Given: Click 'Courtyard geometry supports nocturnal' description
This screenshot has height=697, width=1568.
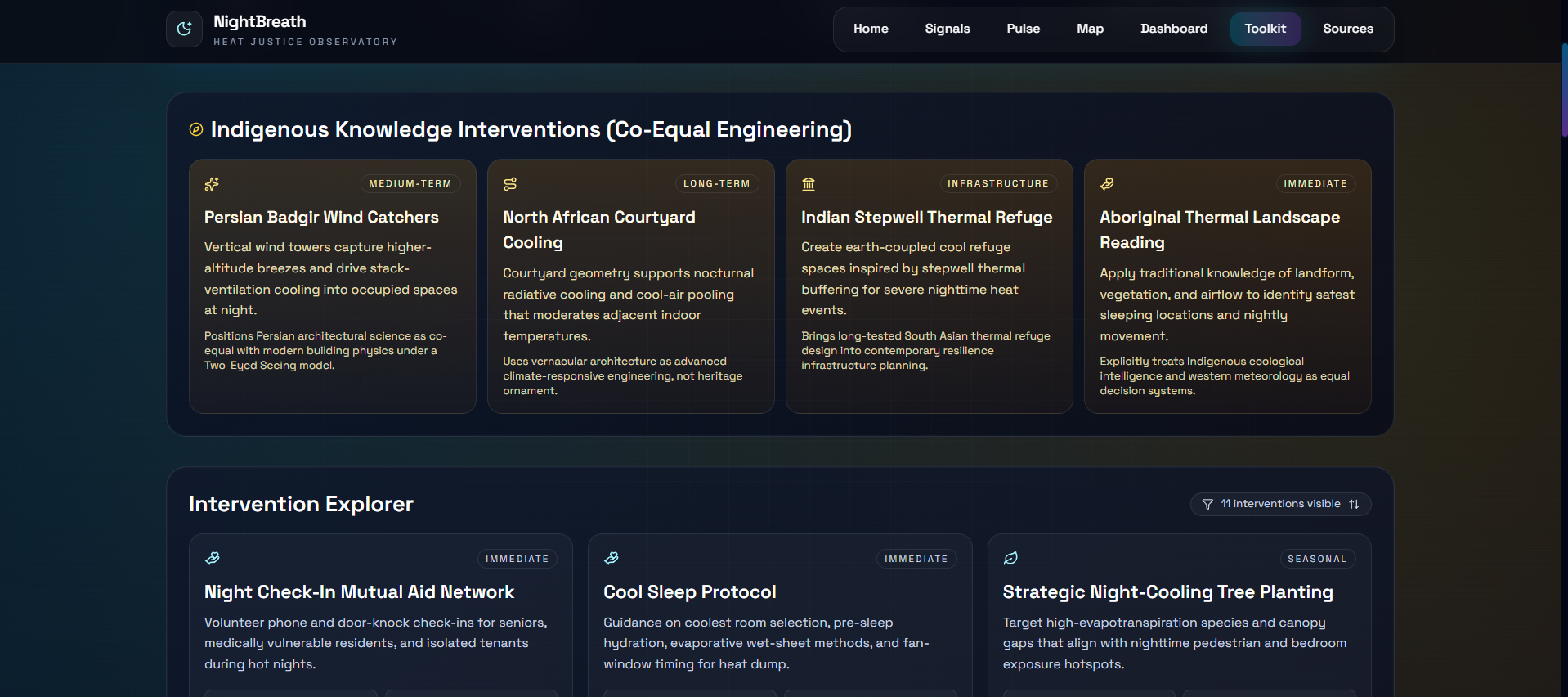Looking at the screenshot, I should pos(628,304).
